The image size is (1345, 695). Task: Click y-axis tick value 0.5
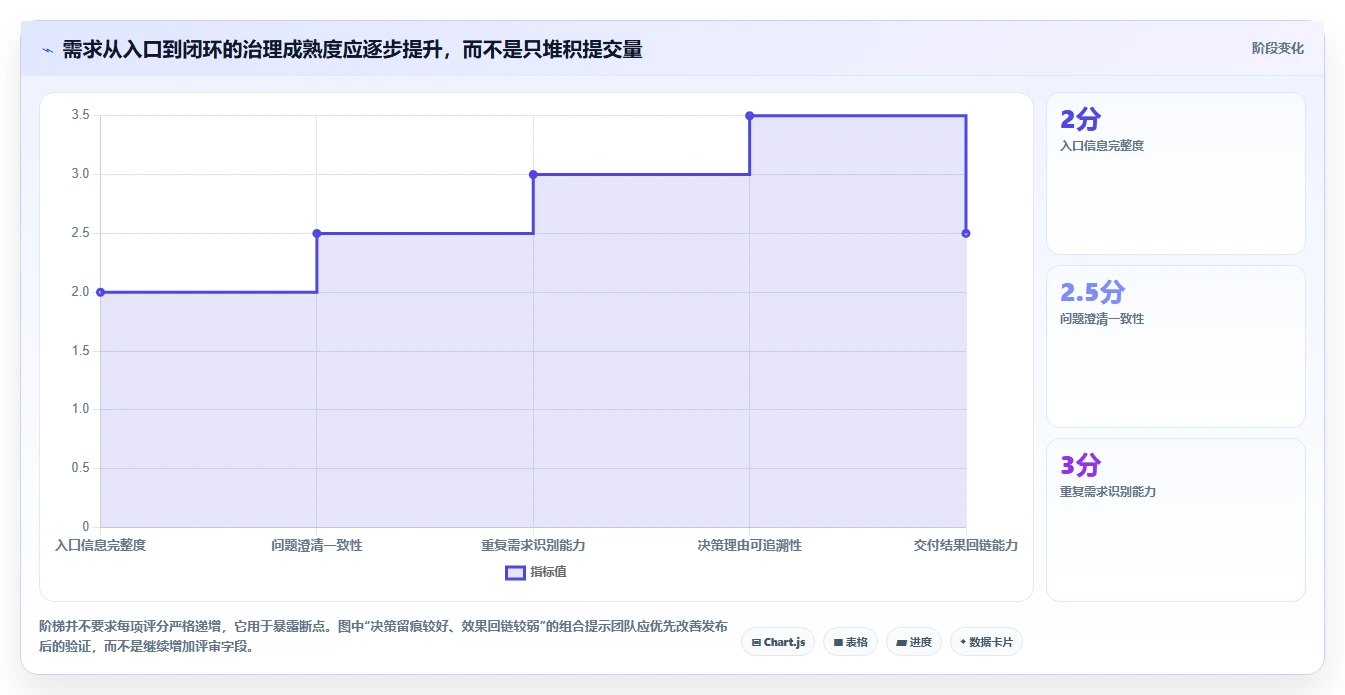click(80, 468)
